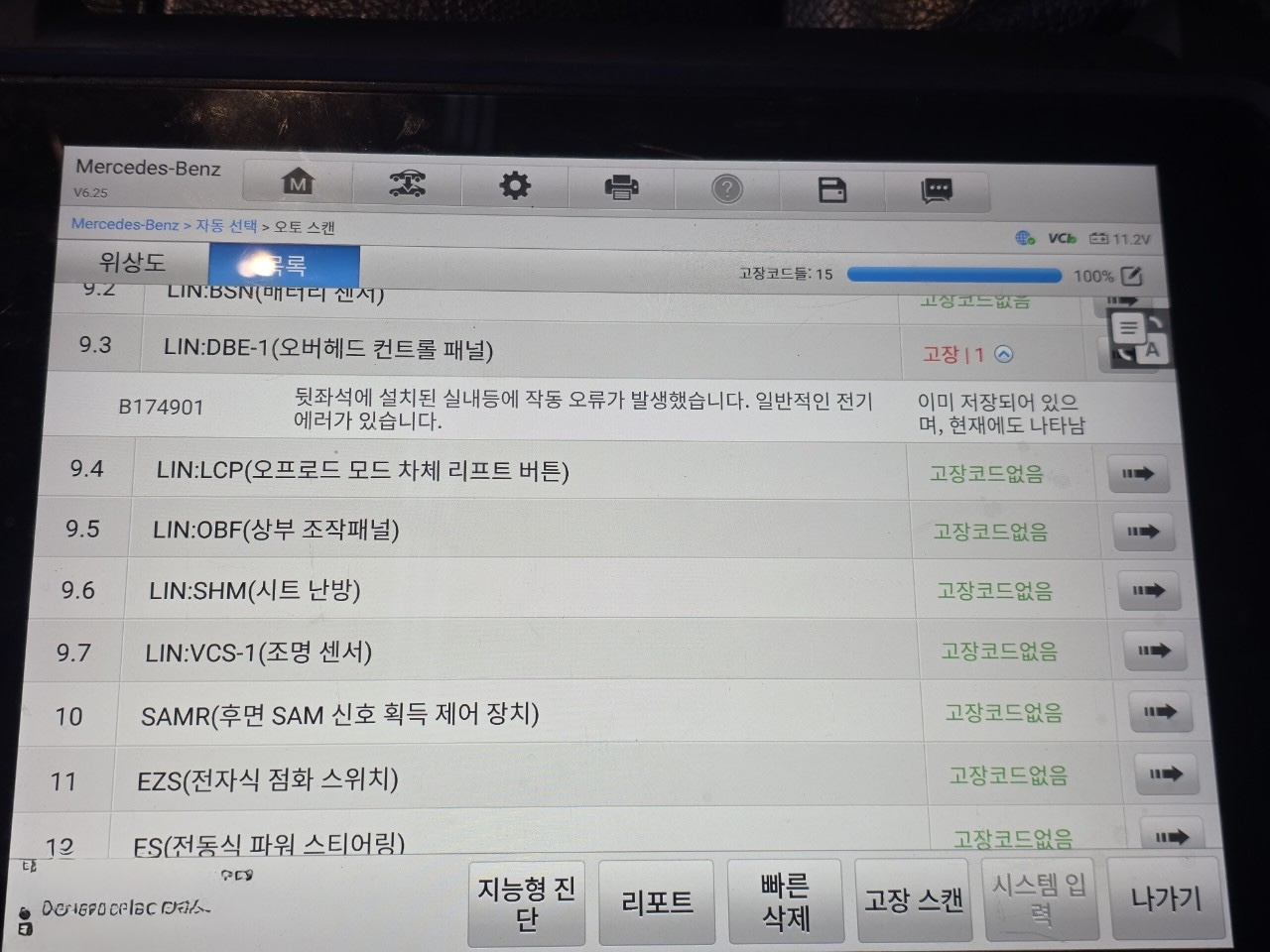Click the printer icon in toolbar

tap(621, 186)
